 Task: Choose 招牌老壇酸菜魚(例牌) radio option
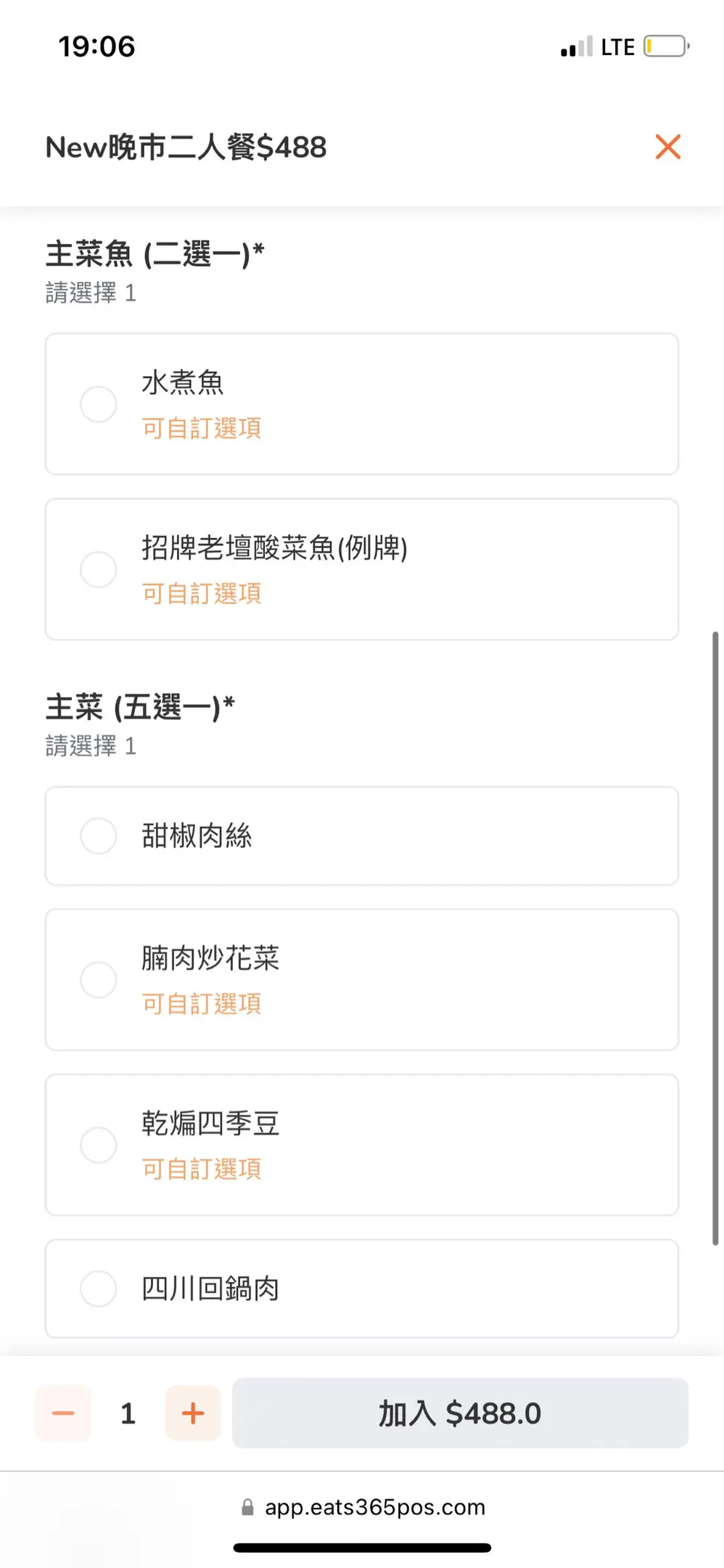pyautogui.click(x=99, y=569)
